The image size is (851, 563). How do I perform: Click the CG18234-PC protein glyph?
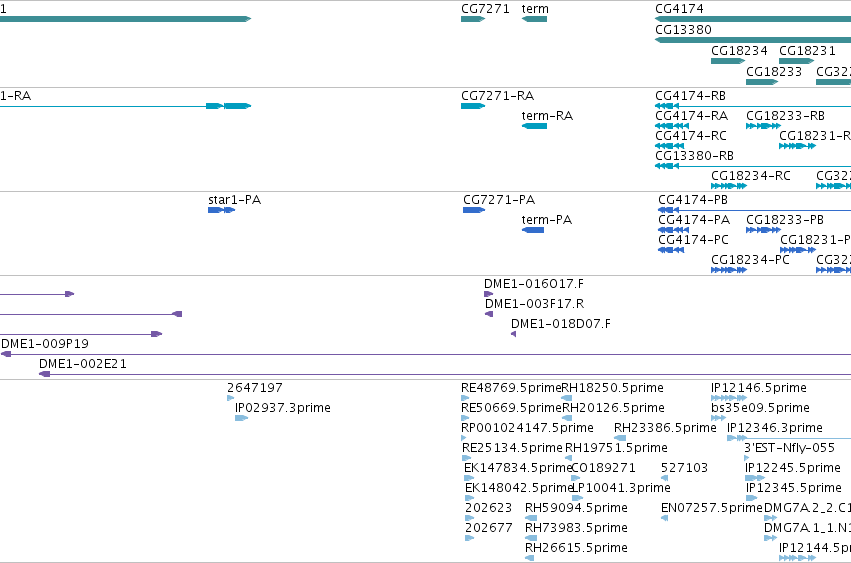(729, 270)
